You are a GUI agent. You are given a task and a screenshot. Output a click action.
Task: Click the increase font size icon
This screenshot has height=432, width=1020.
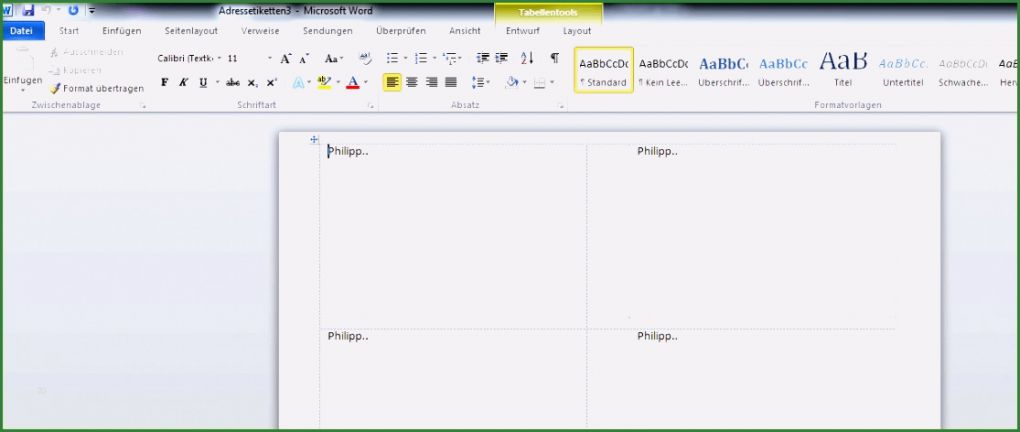tap(286, 59)
